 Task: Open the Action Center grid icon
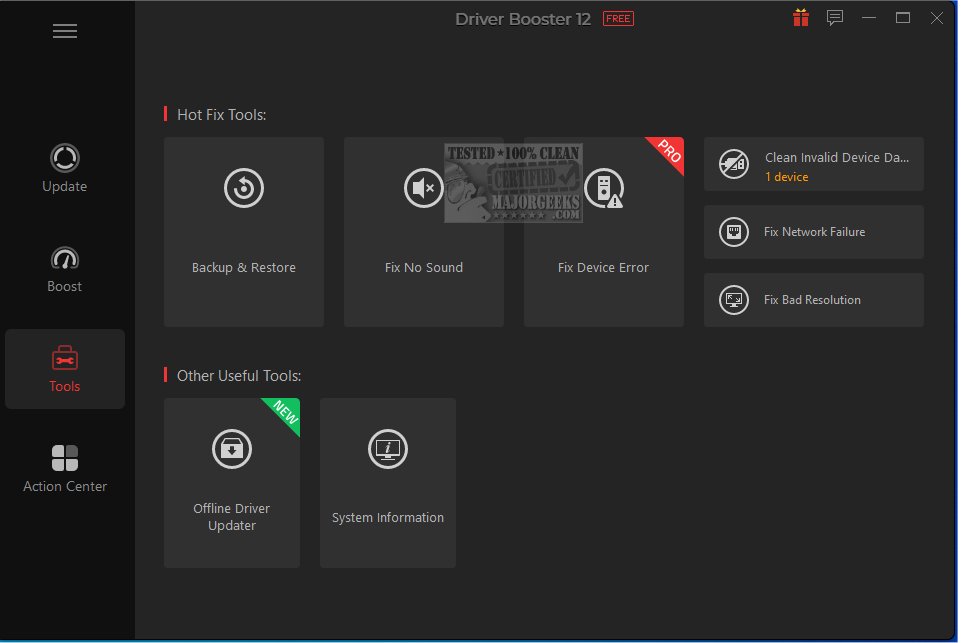64,458
